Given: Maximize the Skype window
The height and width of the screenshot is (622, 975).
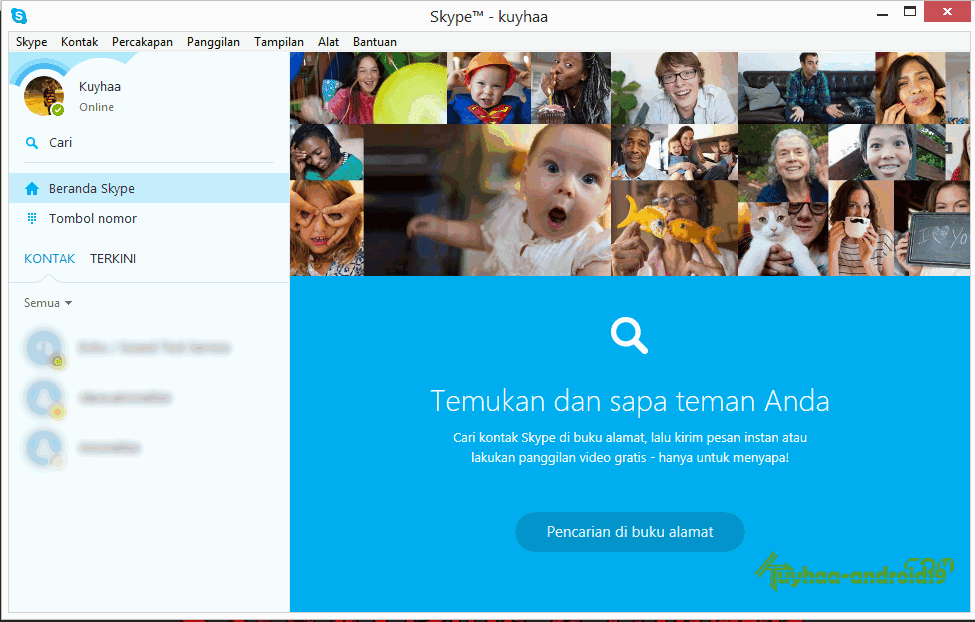Looking at the screenshot, I should [x=910, y=12].
